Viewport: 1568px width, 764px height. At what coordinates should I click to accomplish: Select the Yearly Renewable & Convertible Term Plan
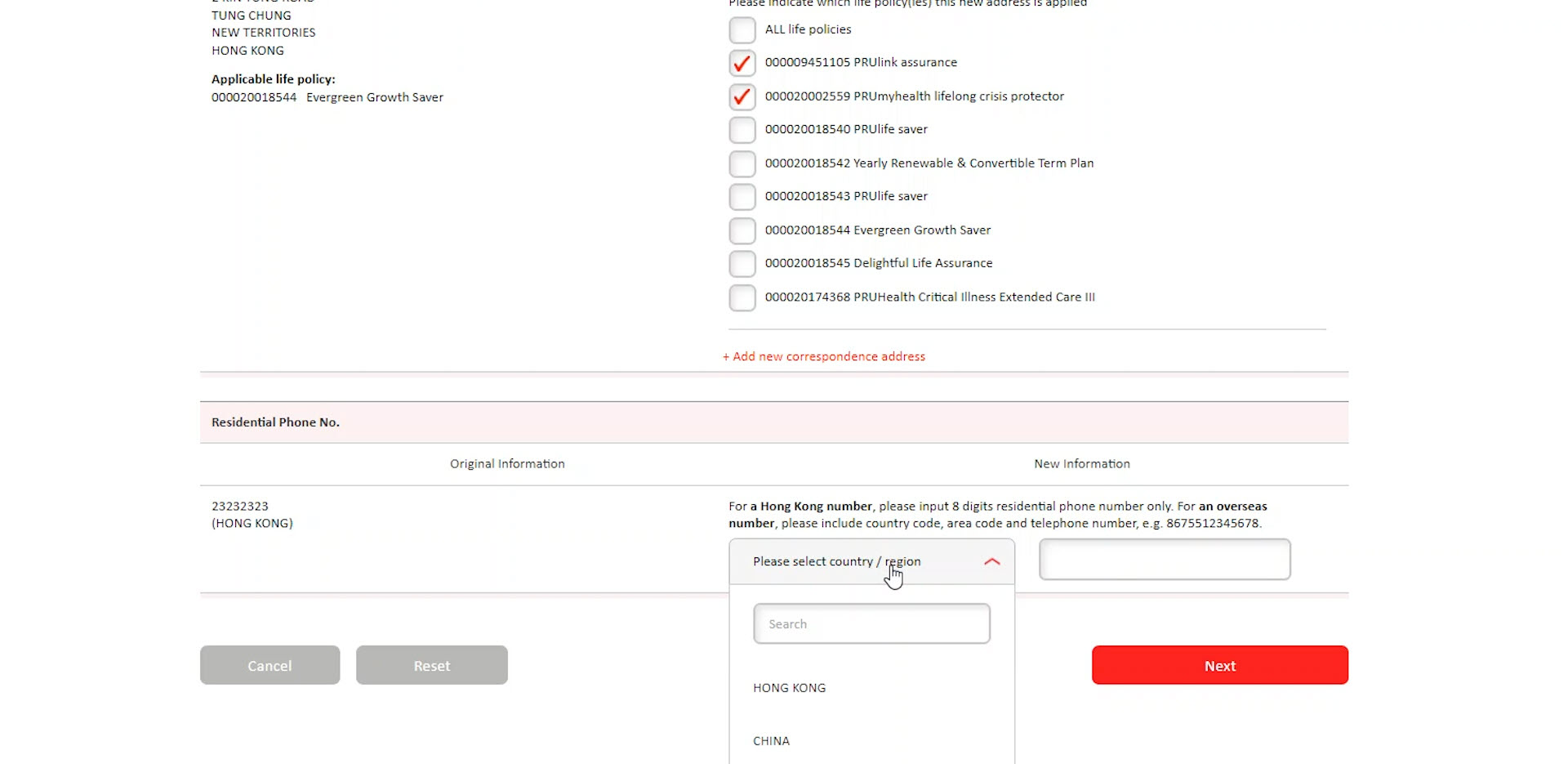(742, 163)
